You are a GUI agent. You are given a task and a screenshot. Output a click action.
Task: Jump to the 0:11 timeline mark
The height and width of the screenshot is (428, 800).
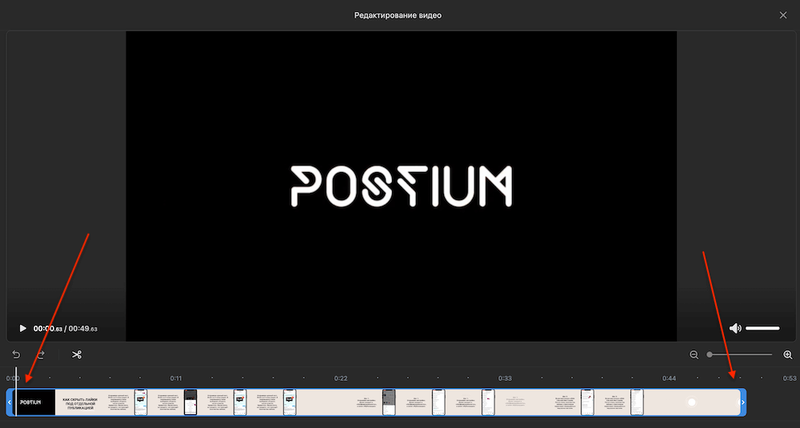176,379
